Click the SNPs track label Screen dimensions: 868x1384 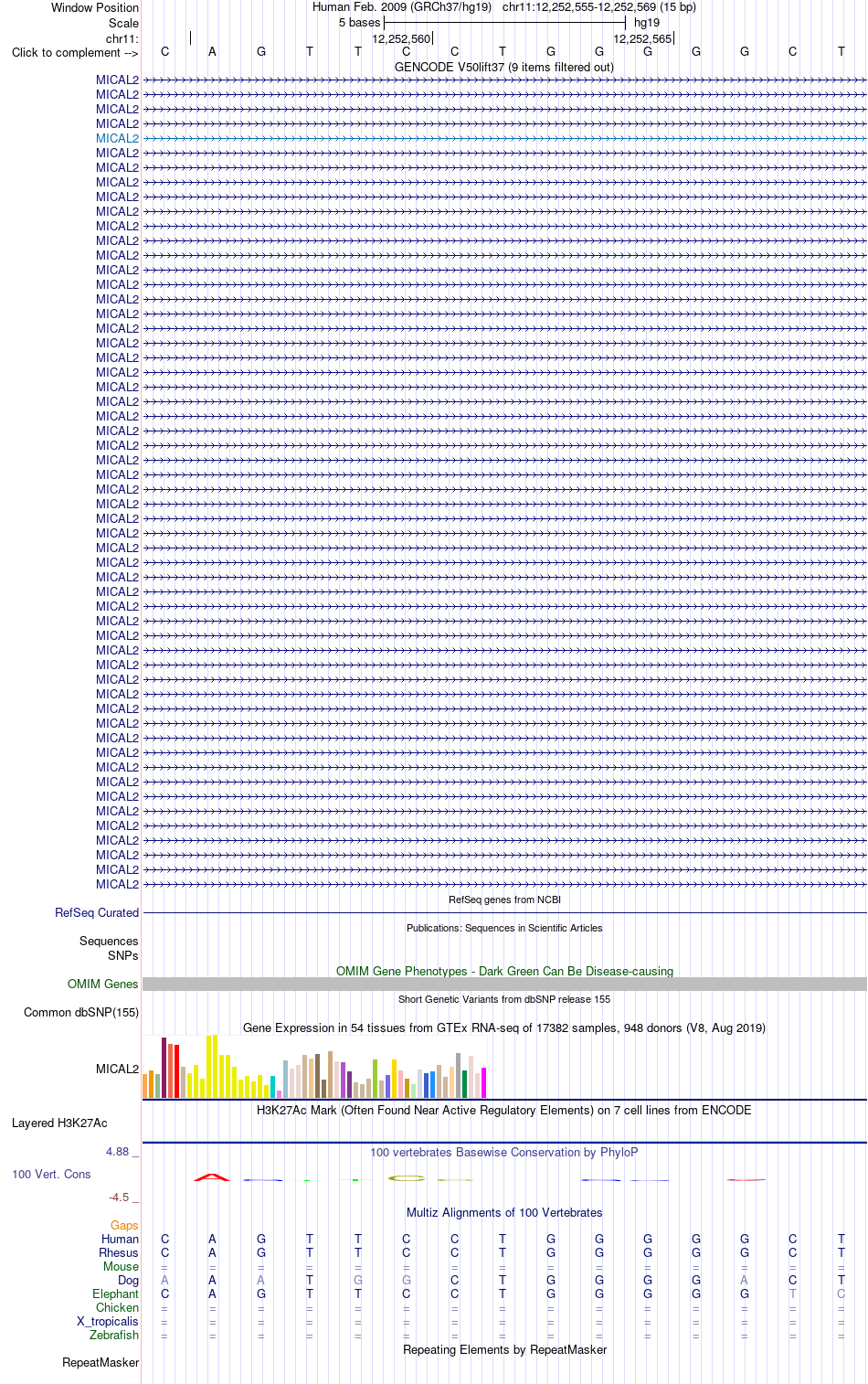click(123, 955)
